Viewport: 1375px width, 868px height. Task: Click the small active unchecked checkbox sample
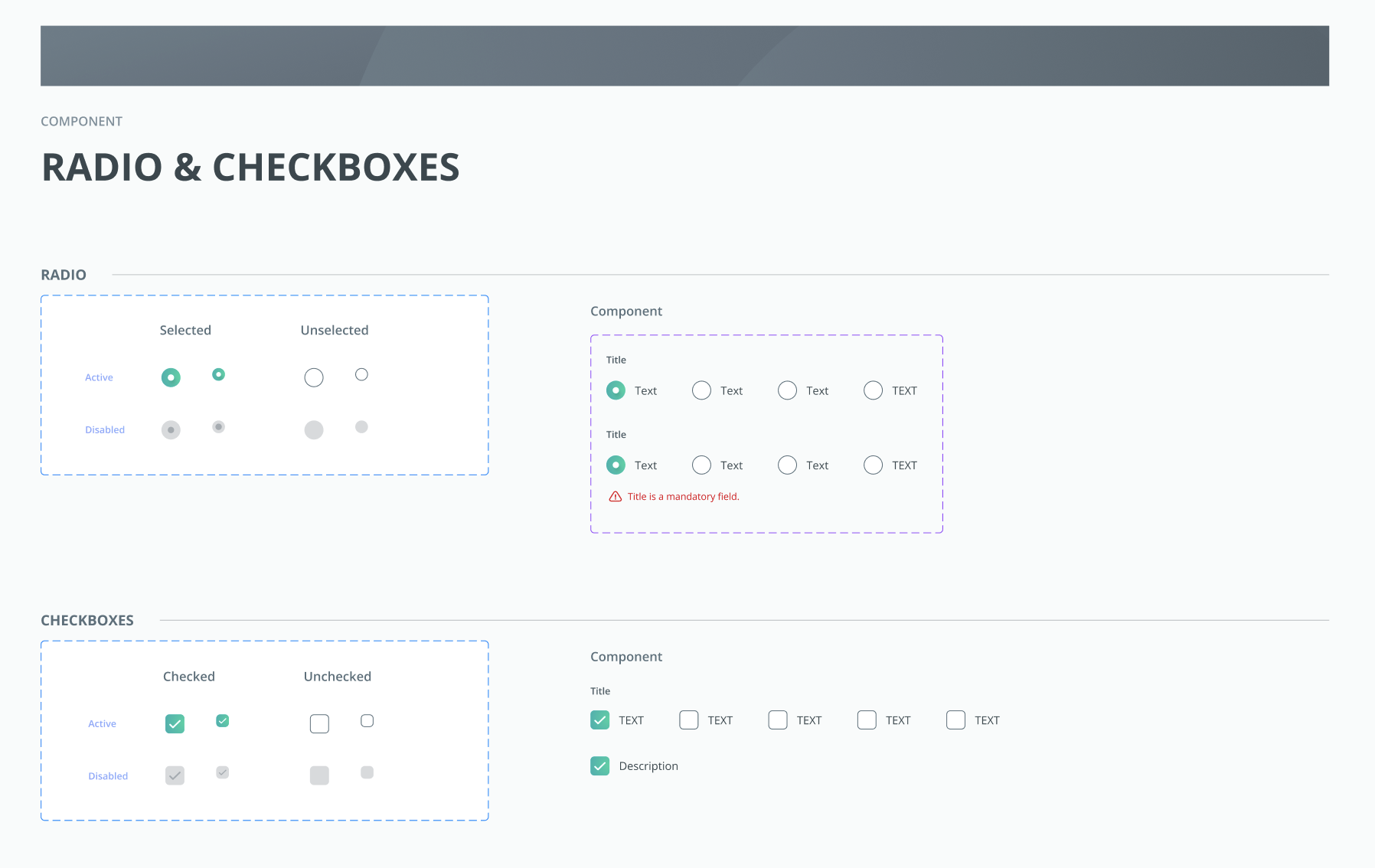[367, 721]
